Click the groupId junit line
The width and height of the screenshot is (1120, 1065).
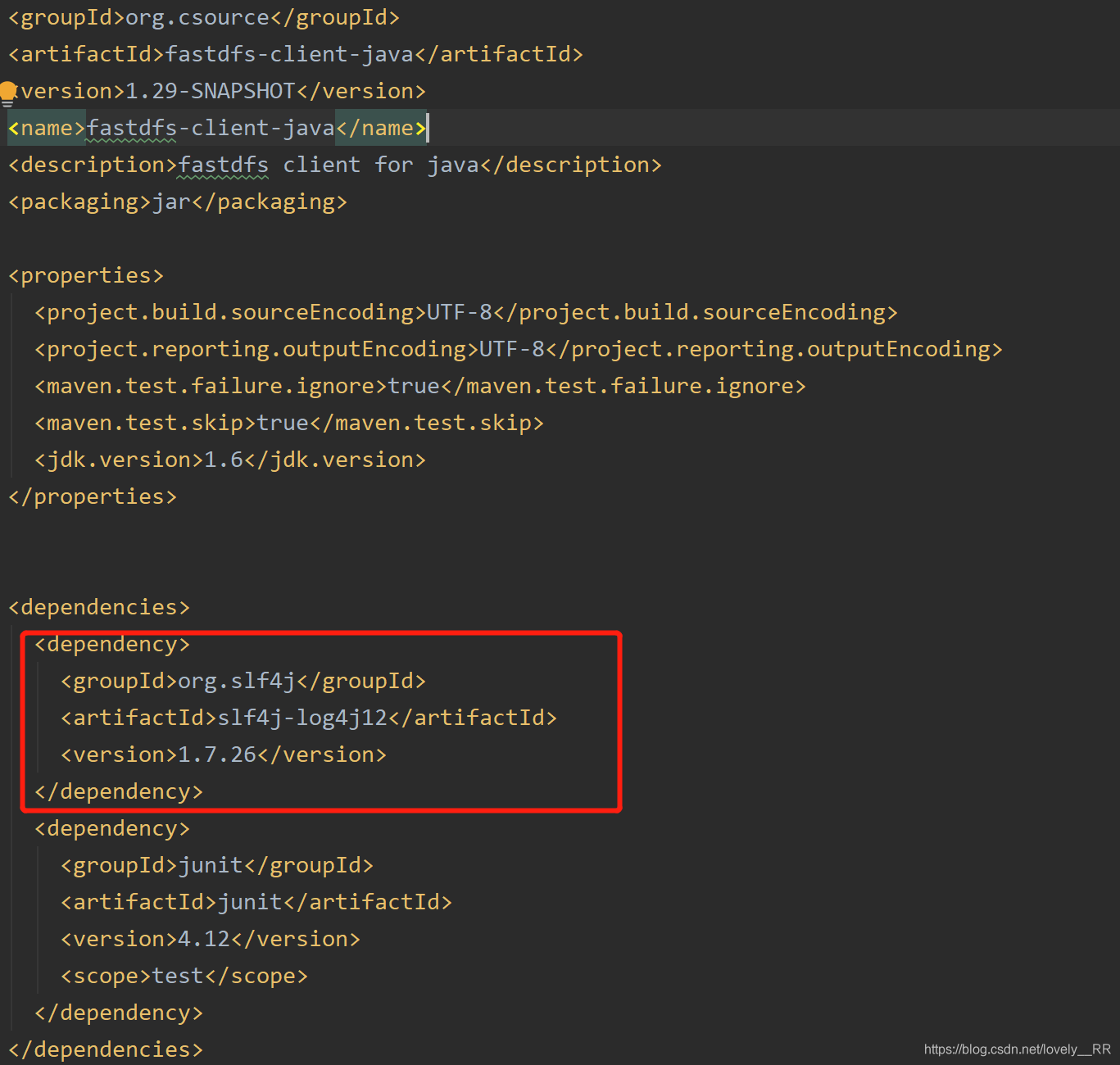click(217, 865)
